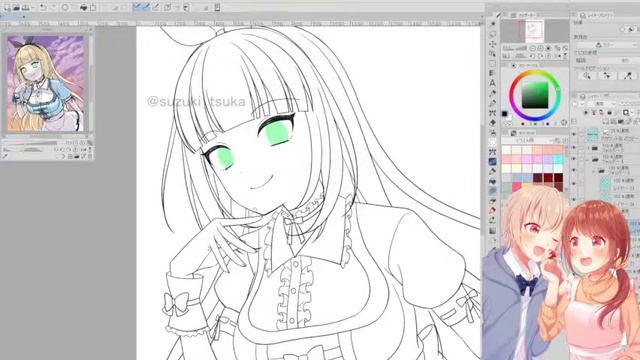Select the Lasso selection tool
Viewport: 640px width, 360px height.
pos(493,34)
